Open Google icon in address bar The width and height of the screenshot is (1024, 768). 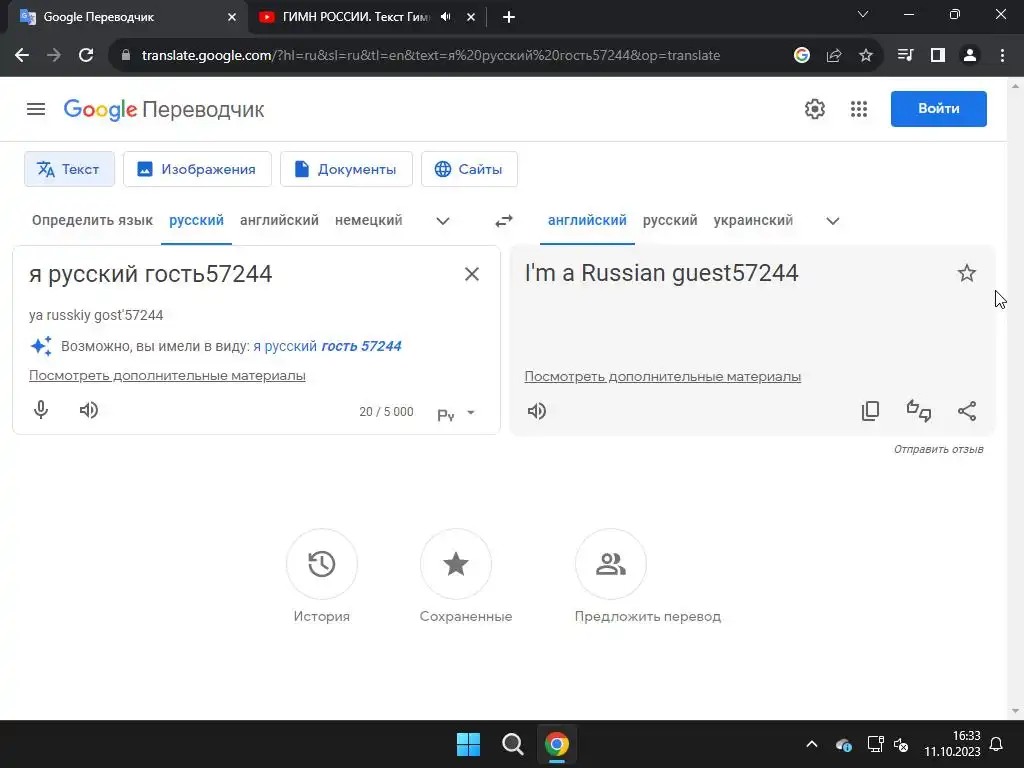click(802, 56)
